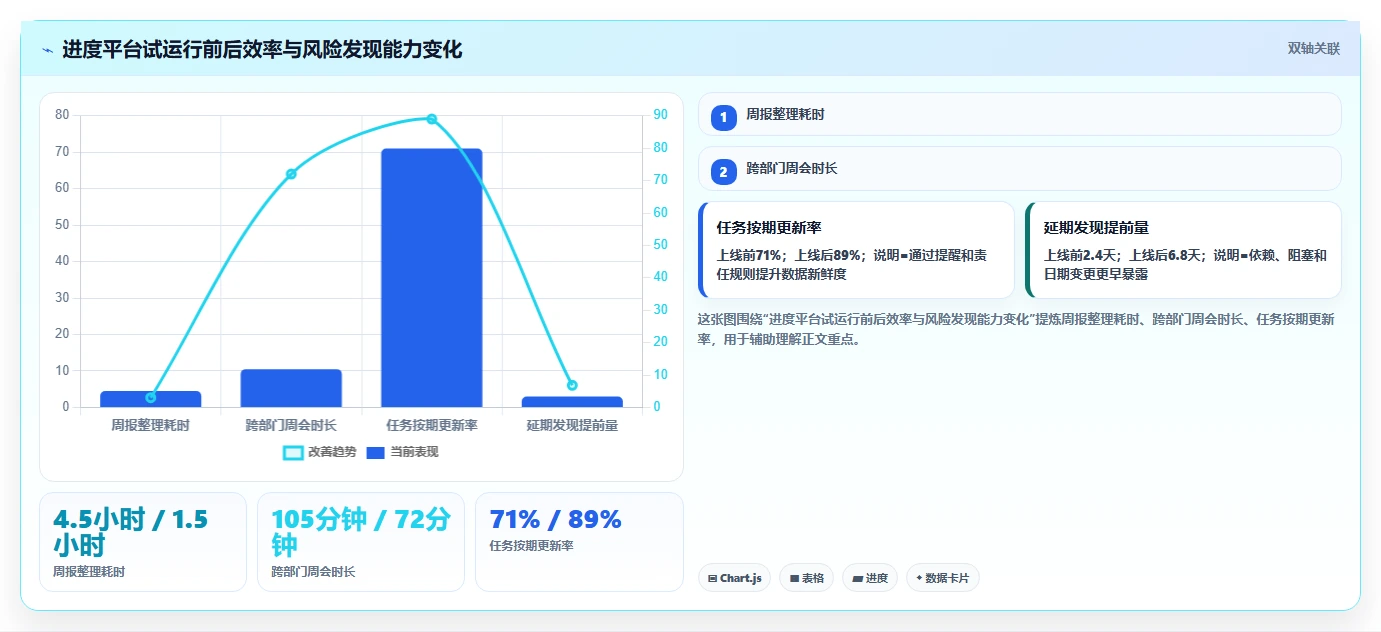Select the 延期发现提前量 blue bar
Viewport: 1381px width, 632px height.
pyautogui.click(x=572, y=402)
